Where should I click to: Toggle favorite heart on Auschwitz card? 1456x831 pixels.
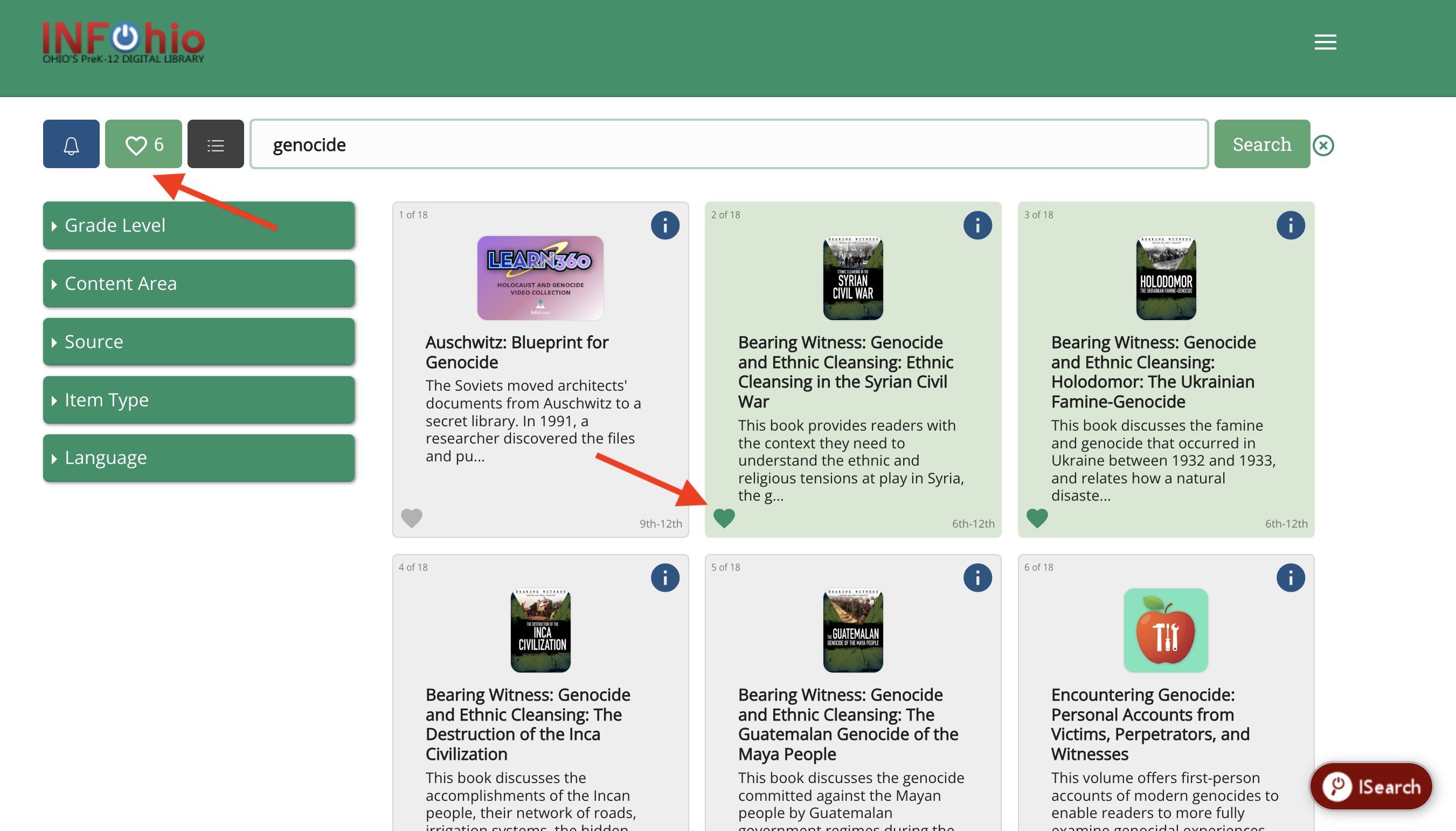tap(412, 518)
